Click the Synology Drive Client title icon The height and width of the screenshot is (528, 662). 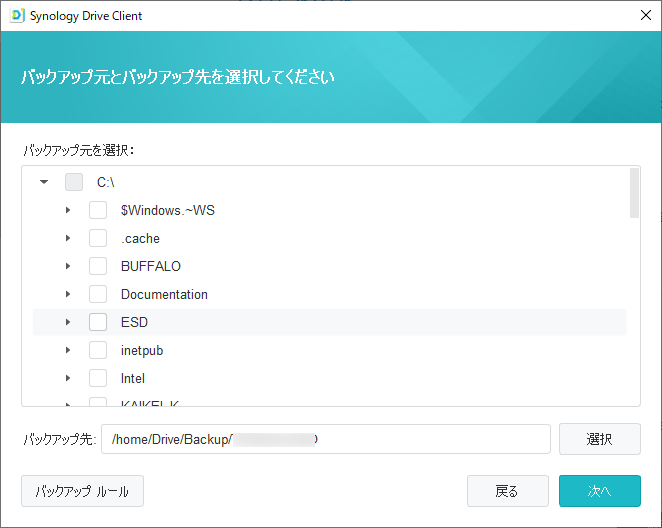17,16
